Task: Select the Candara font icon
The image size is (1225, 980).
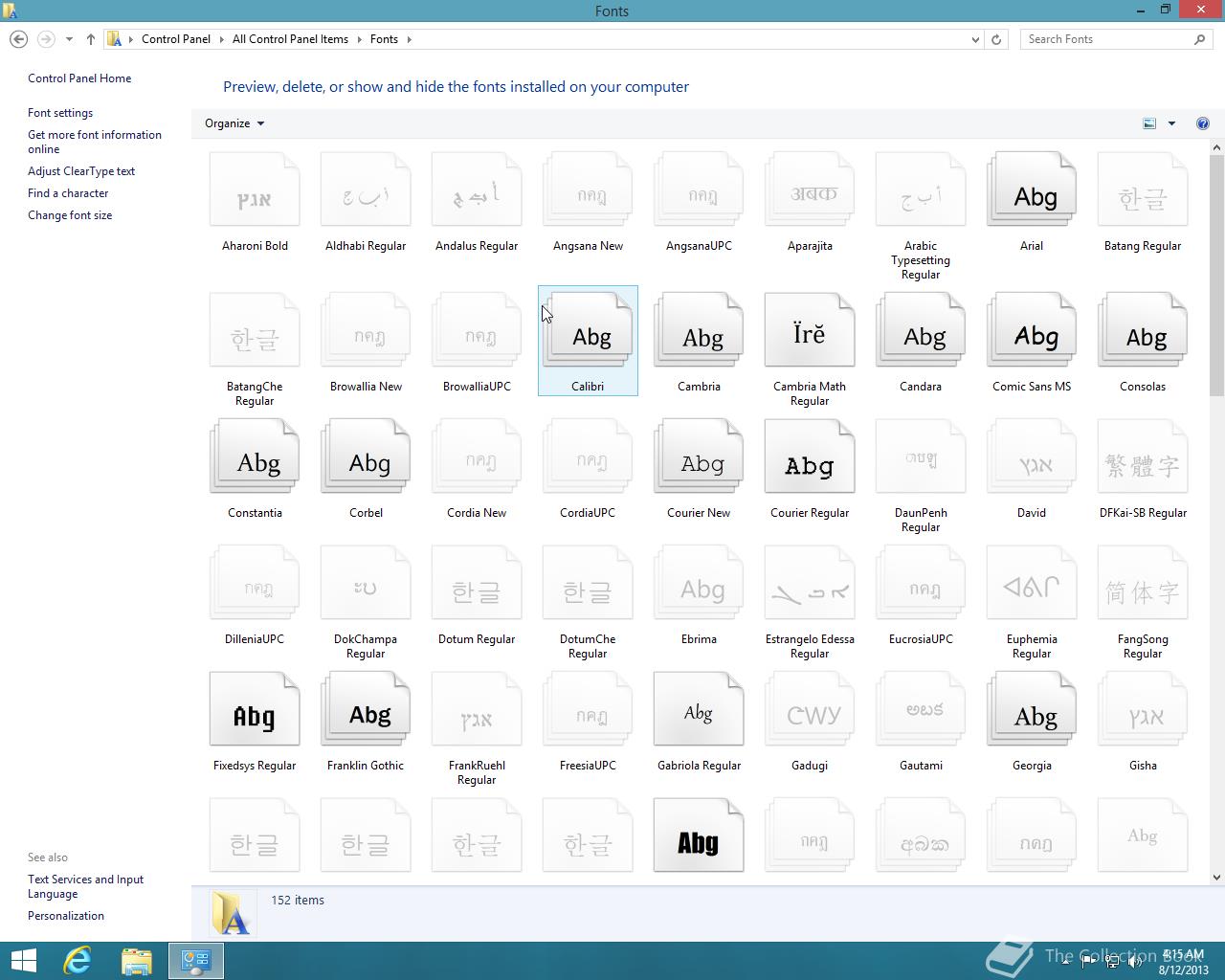Action: pyautogui.click(x=921, y=330)
